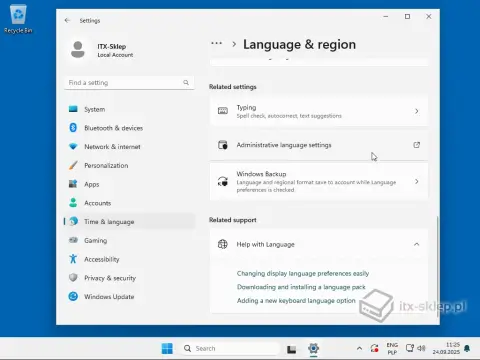The height and width of the screenshot is (360, 480).
Task: Click the external link icon for Administrative settings
Action: [417, 145]
